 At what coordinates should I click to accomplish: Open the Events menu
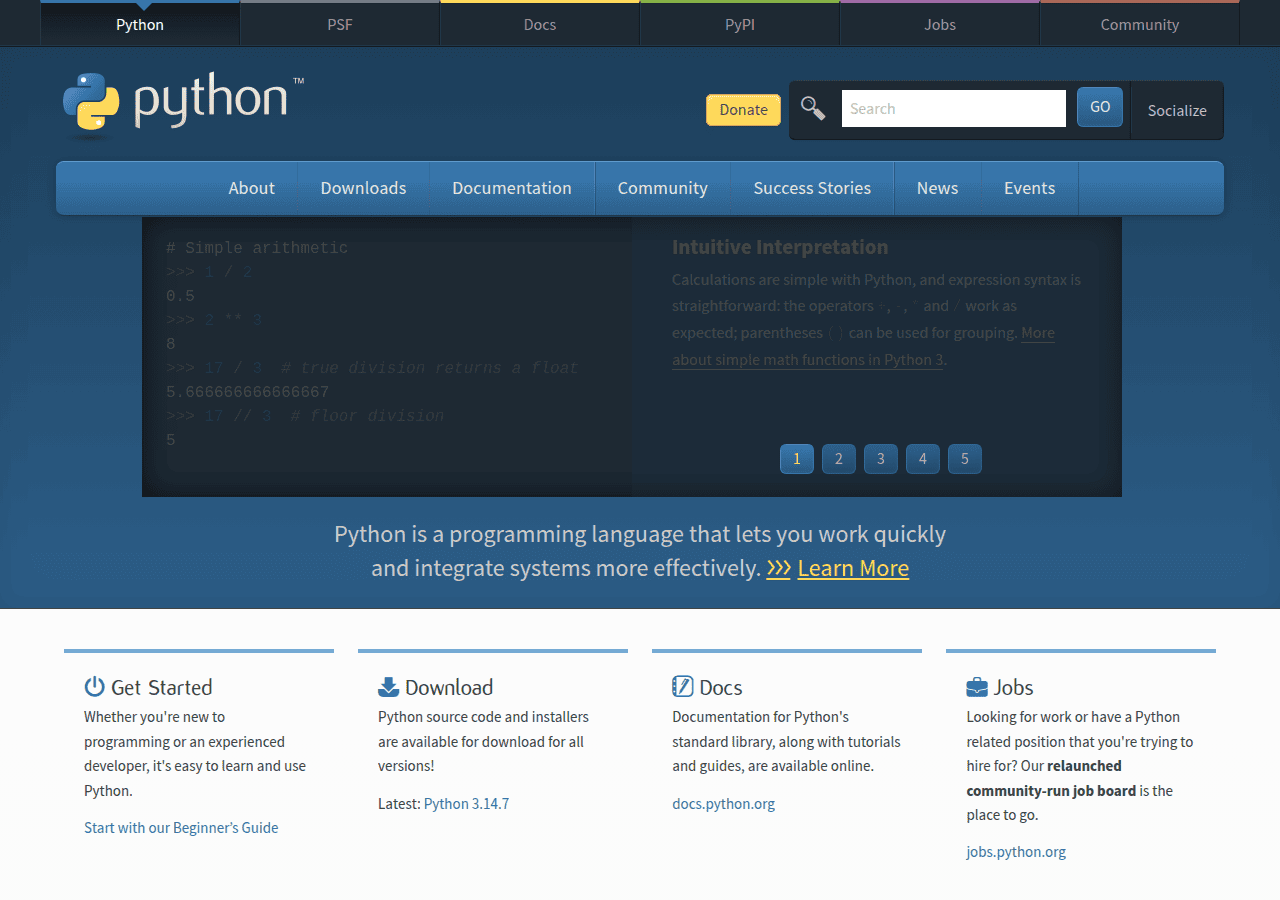(1029, 188)
